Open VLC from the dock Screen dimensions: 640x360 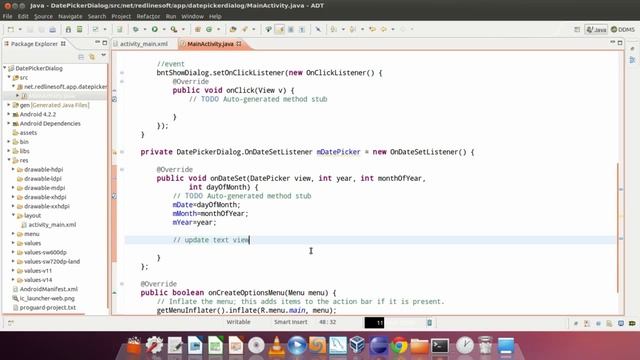pos(276,345)
